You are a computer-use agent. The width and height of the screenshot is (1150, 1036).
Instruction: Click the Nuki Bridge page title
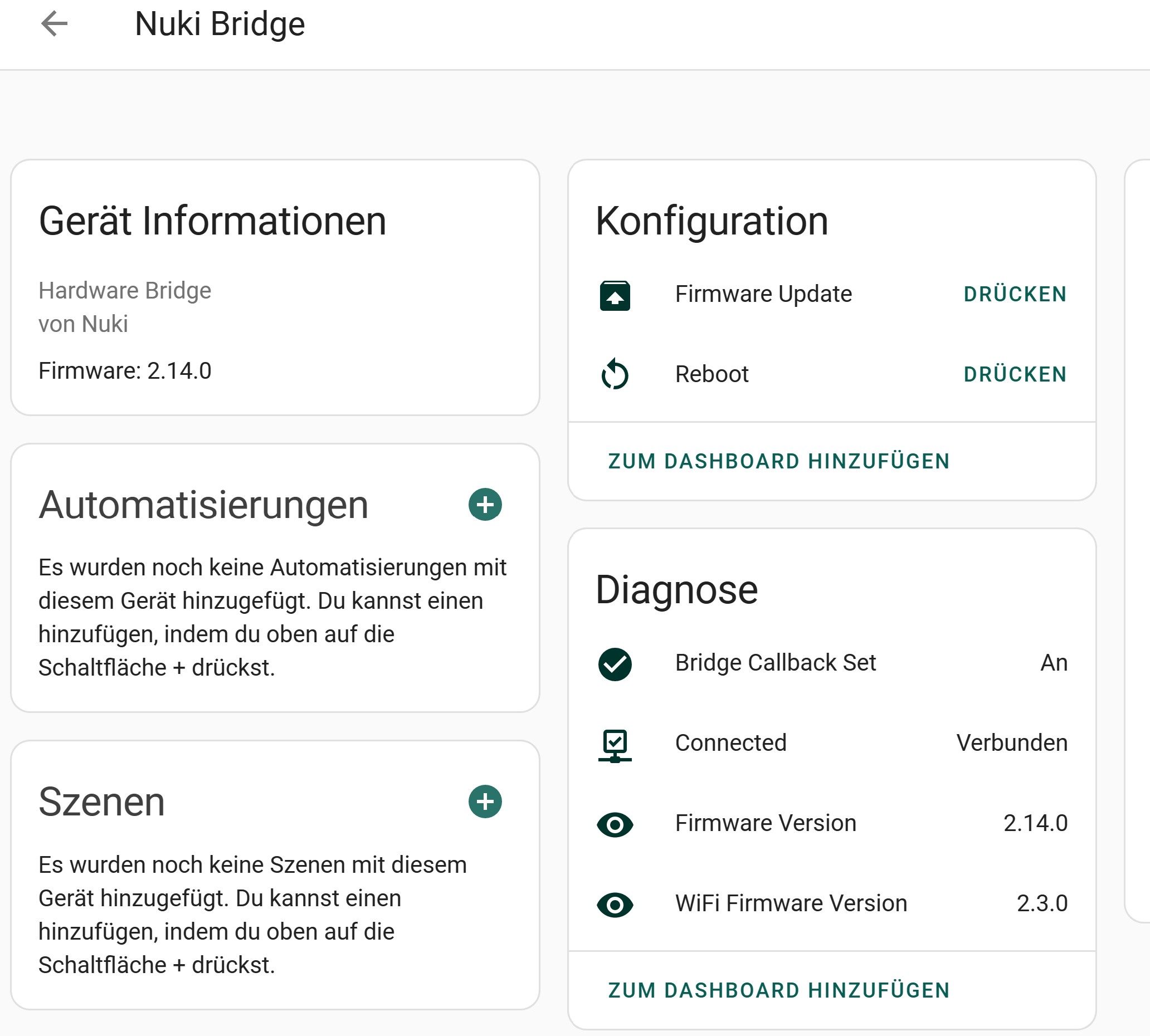(x=220, y=24)
